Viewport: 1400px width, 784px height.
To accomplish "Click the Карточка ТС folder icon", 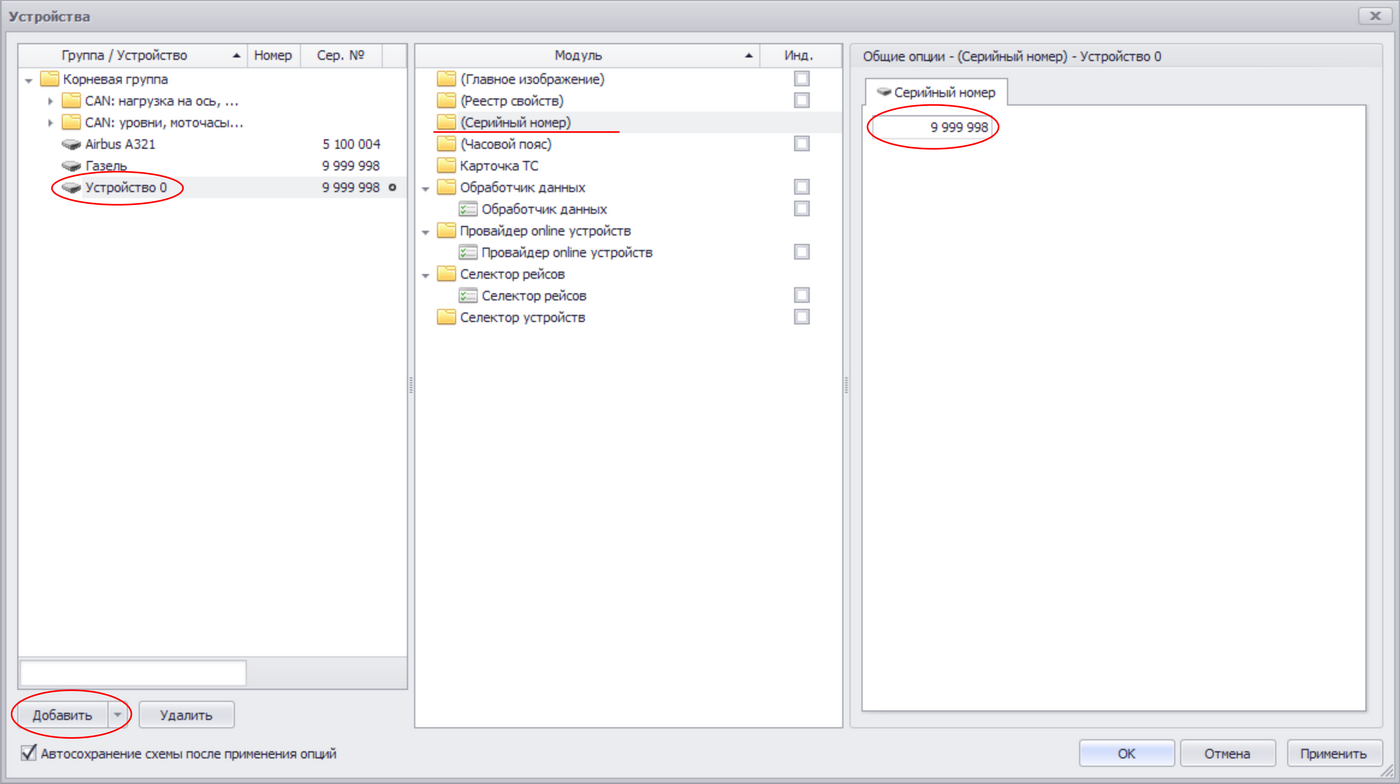I will (x=447, y=166).
